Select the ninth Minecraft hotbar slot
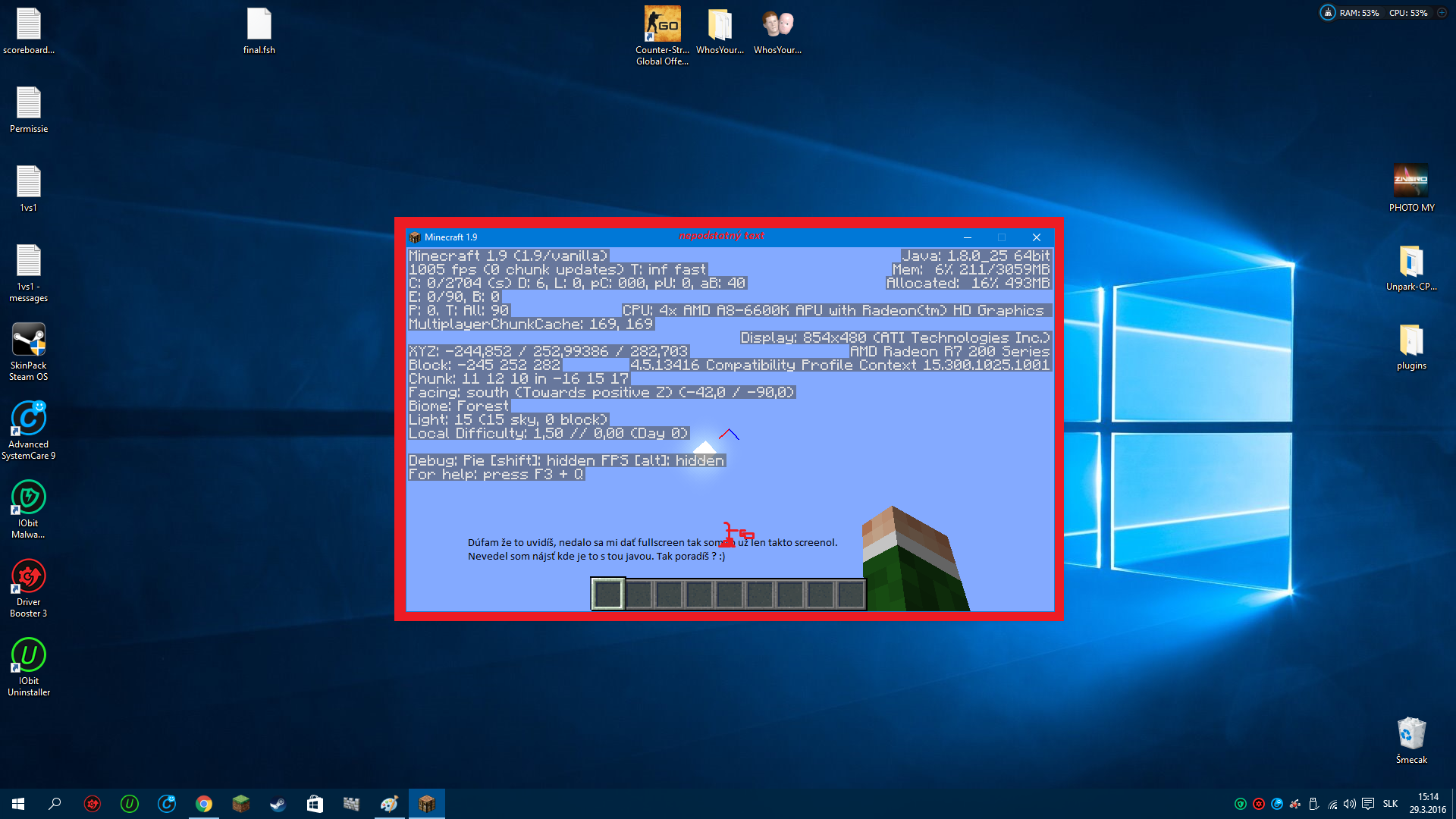Screen dimensions: 1456x819 coord(851,594)
